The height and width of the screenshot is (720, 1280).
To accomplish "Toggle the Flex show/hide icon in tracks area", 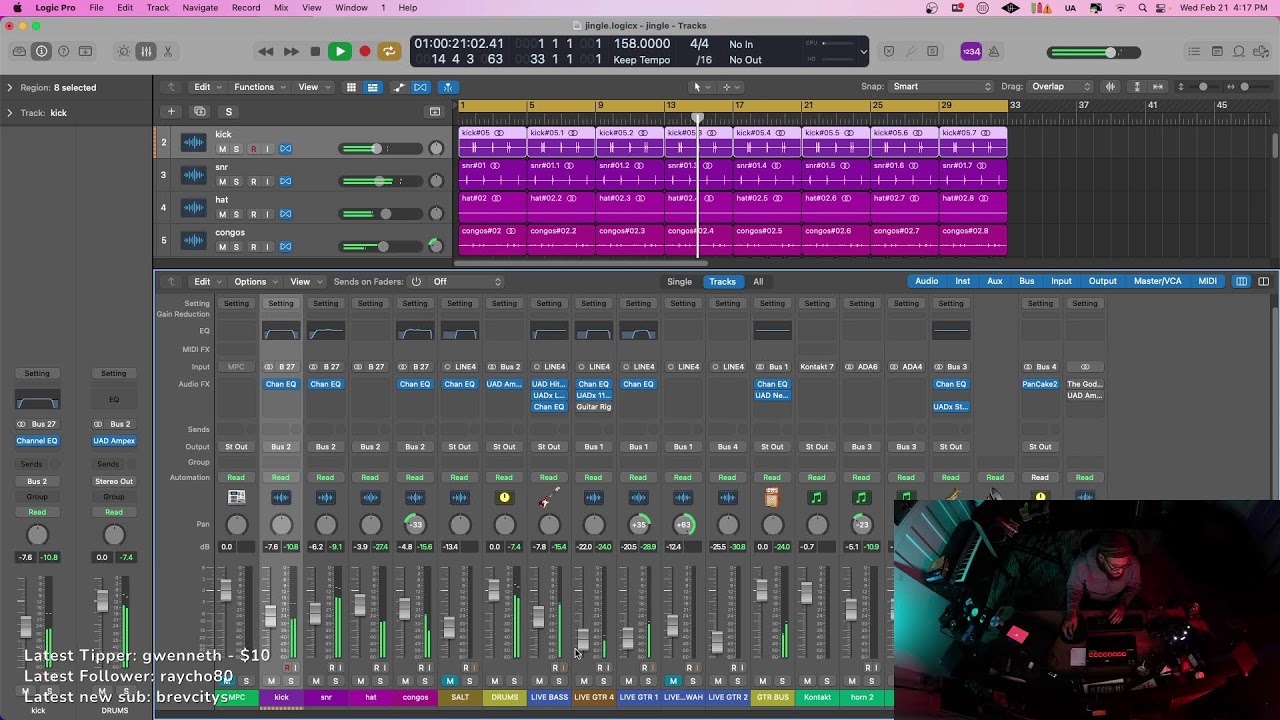I will click(421, 87).
